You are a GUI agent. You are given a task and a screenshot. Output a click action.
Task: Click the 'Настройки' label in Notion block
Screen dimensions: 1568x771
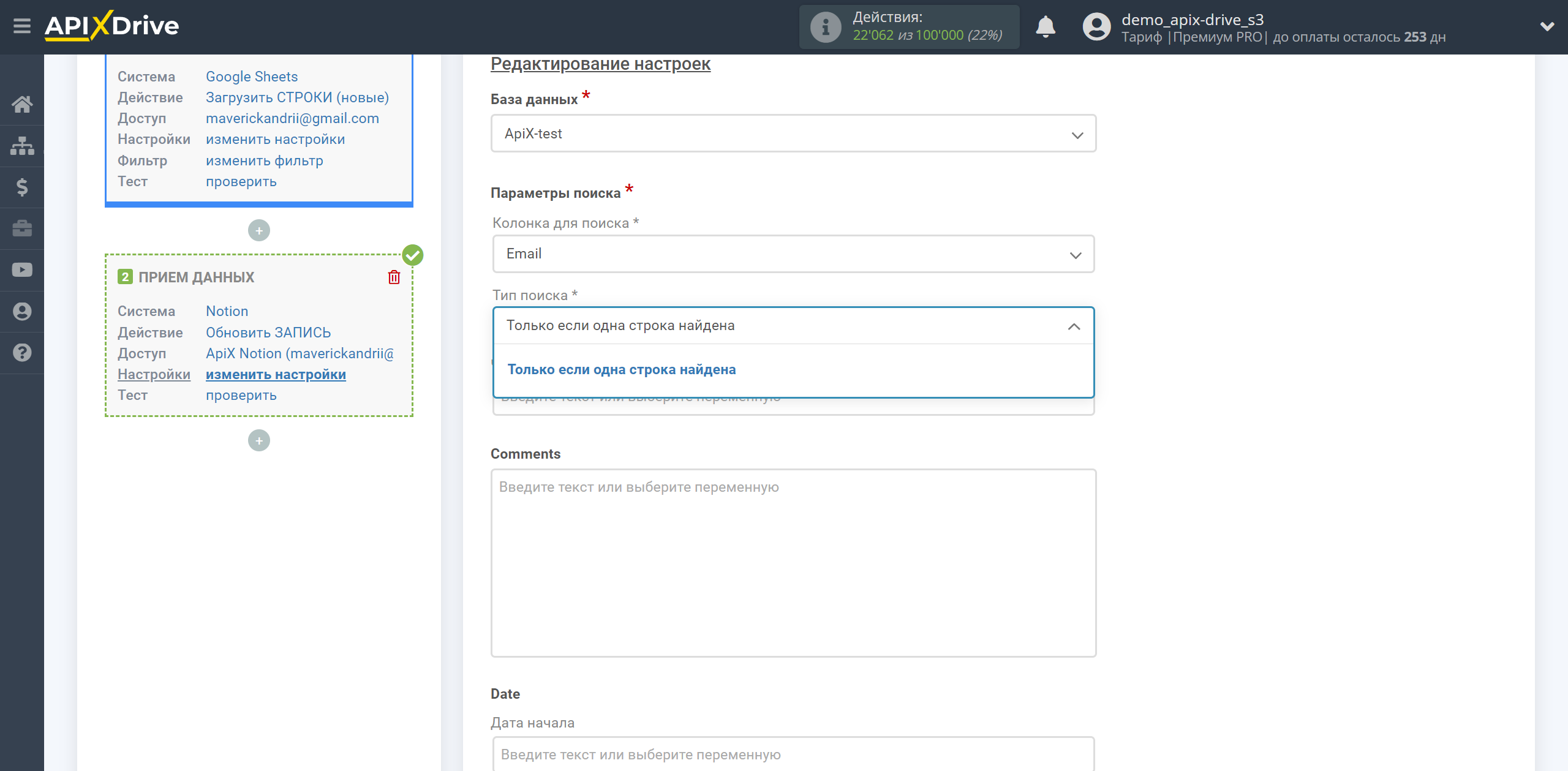pyautogui.click(x=154, y=375)
